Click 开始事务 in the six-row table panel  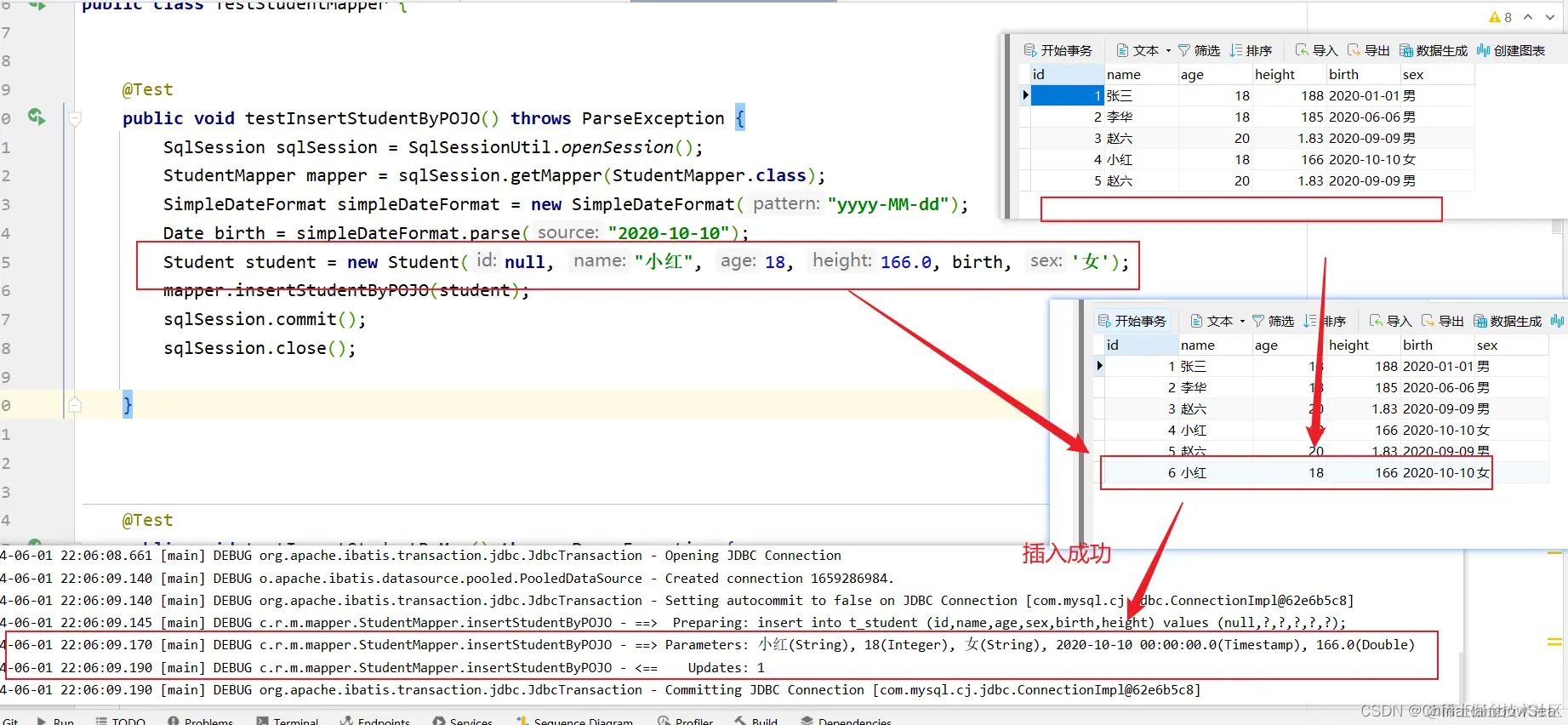[1132, 321]
